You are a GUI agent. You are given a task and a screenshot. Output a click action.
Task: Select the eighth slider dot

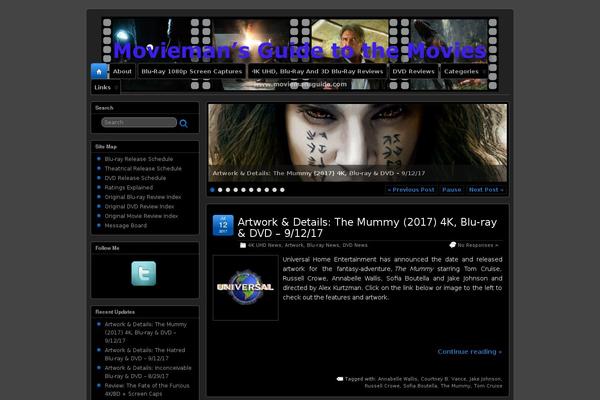click(267, 190)
